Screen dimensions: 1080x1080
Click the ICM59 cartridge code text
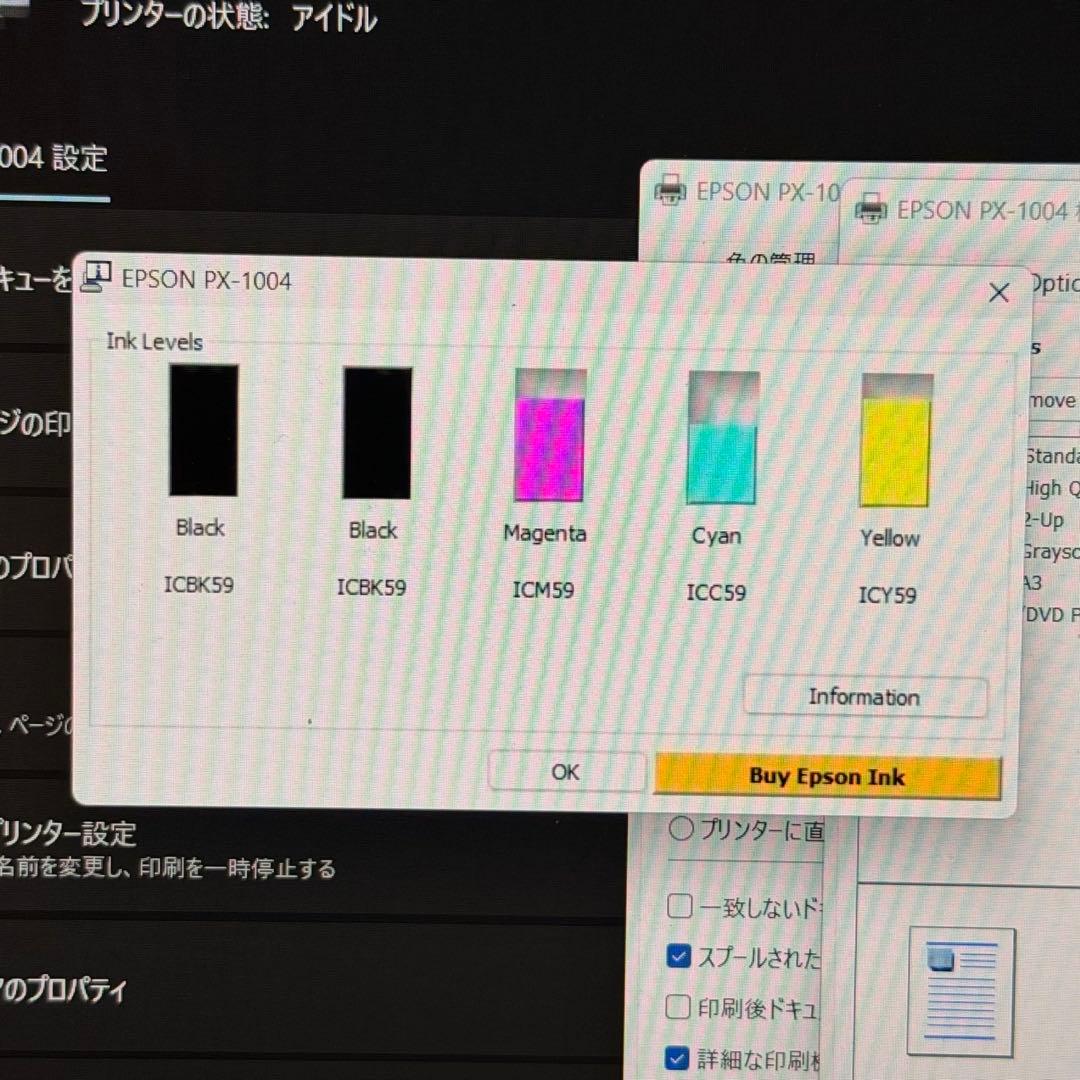pyautogui.click(x=543, y=590)
